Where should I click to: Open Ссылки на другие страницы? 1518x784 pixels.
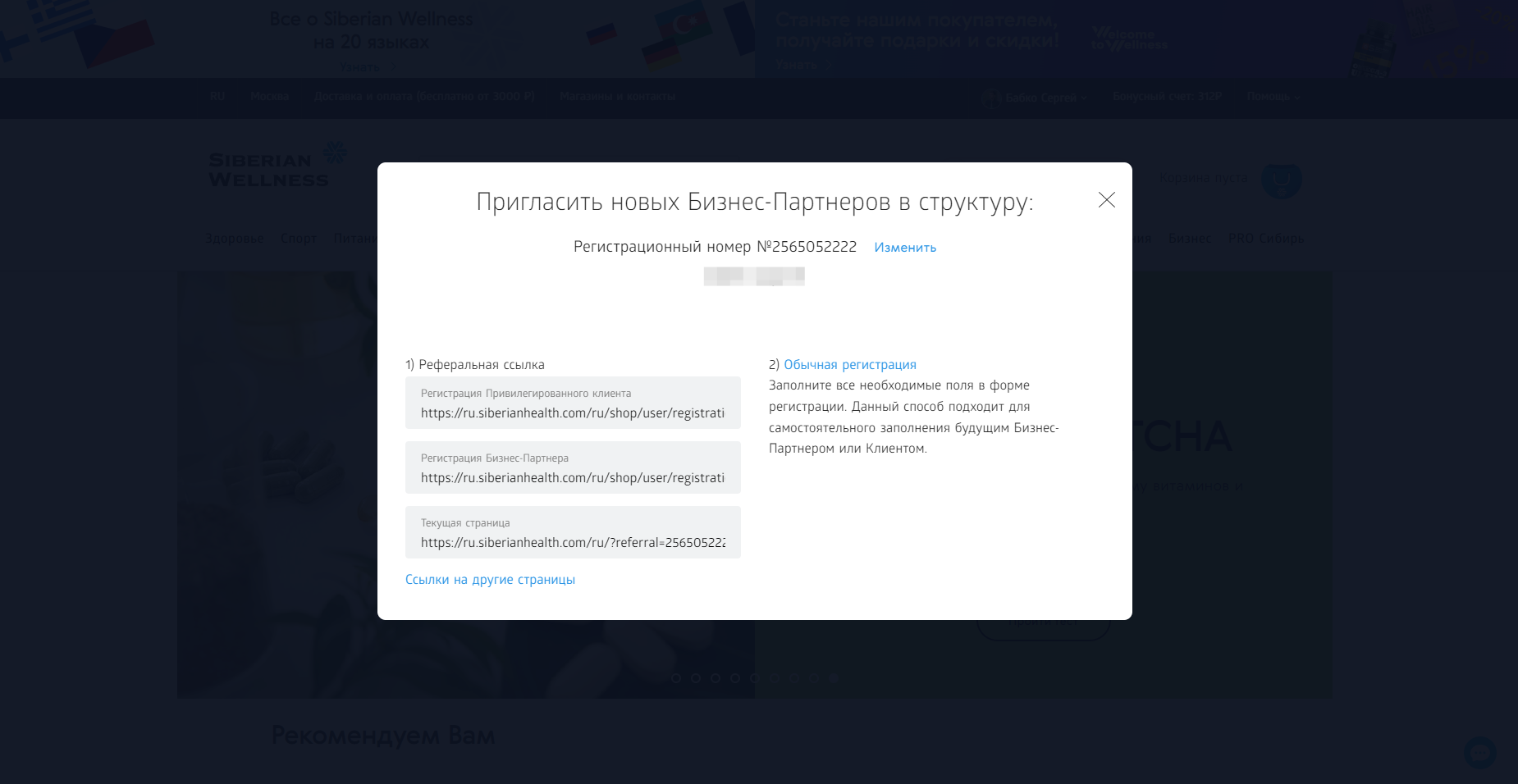(489, 579)
